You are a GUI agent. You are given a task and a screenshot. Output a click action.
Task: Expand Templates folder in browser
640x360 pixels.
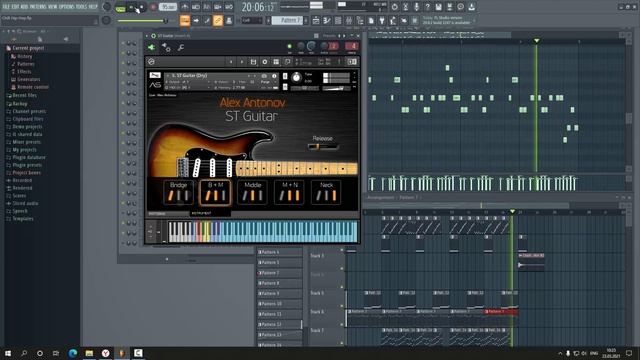click(22, 219)
